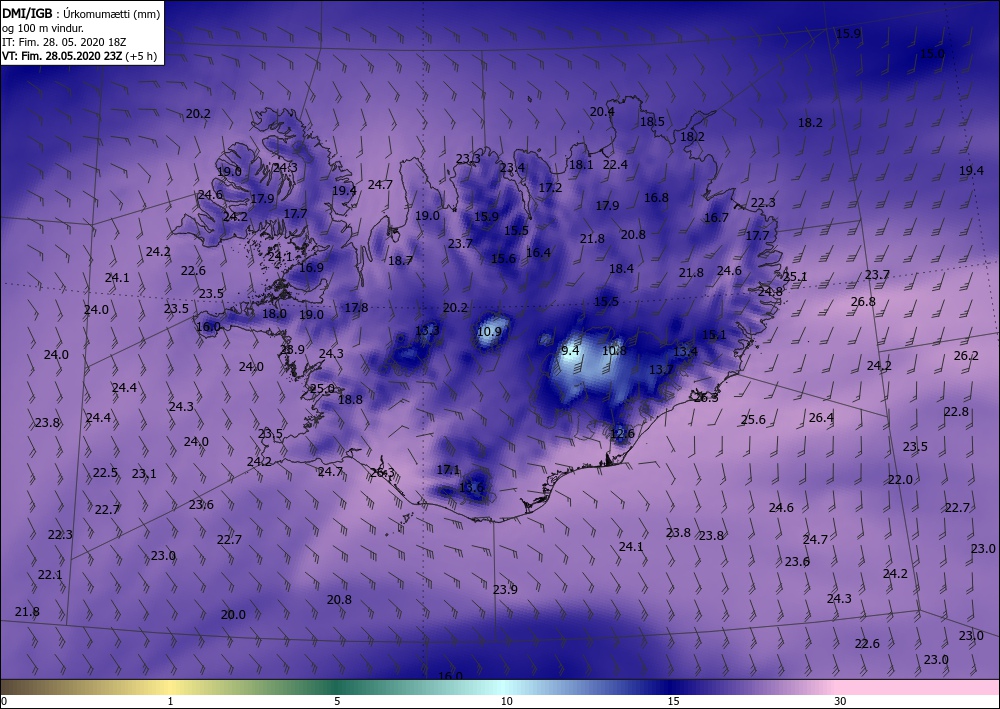Pick the map value "16.7"
Image resolution: width=1000 pixels, height=709 pixels.
point(716,218)
